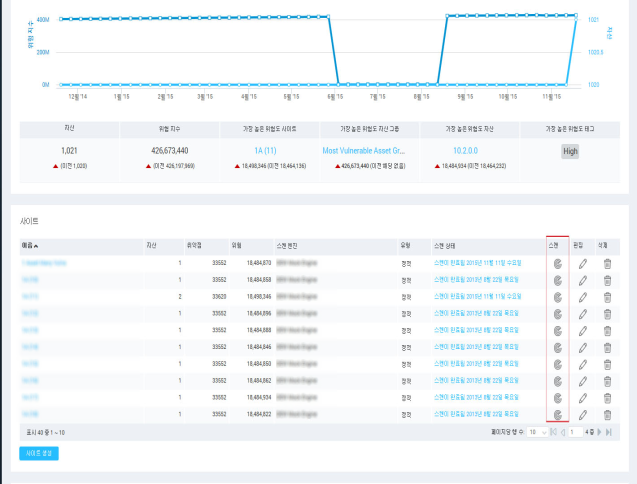This screenshot has height=484, width=637.
Task: Delete the site with risk 18,484,846
Action: tap(607, 347)
